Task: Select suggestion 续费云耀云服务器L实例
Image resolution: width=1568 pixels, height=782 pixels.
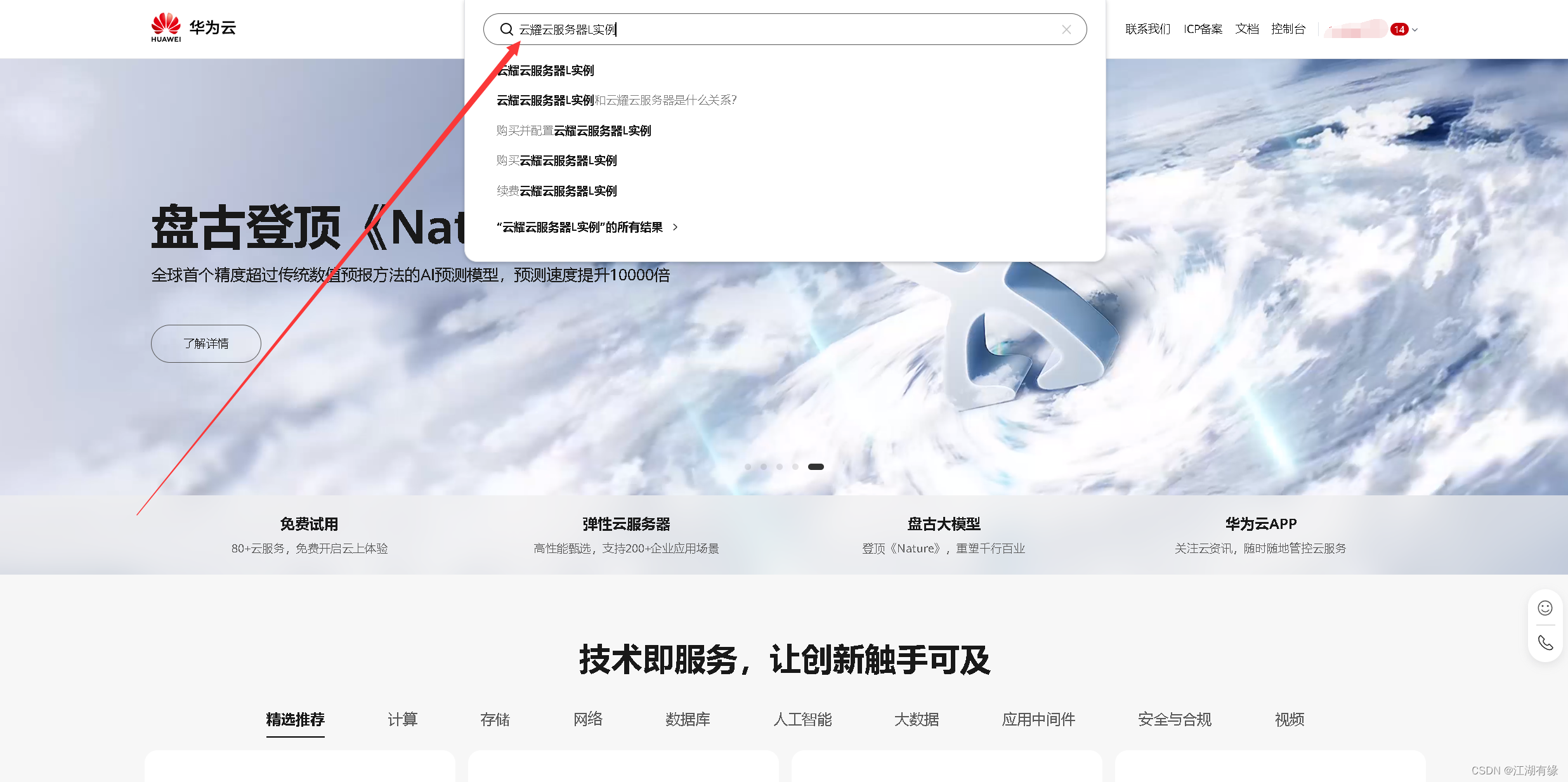Action: pyautogui.click(x=556, y=190)
